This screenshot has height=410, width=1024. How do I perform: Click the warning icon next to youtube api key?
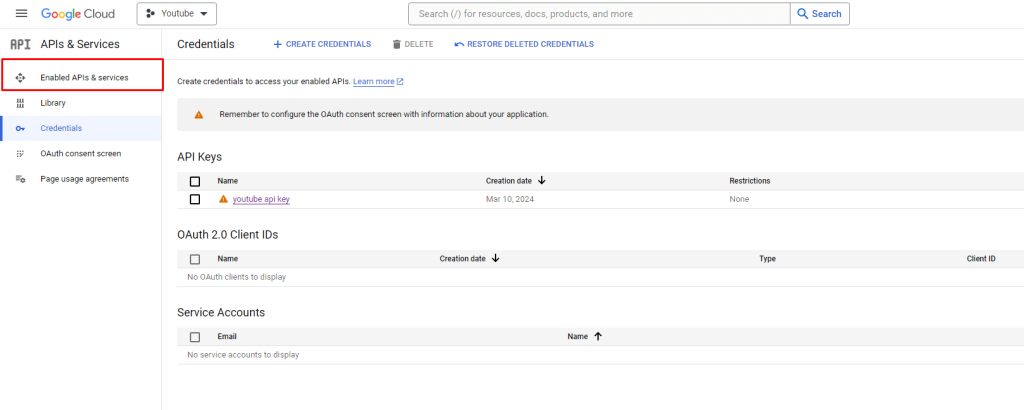click(x=223, y=199)
